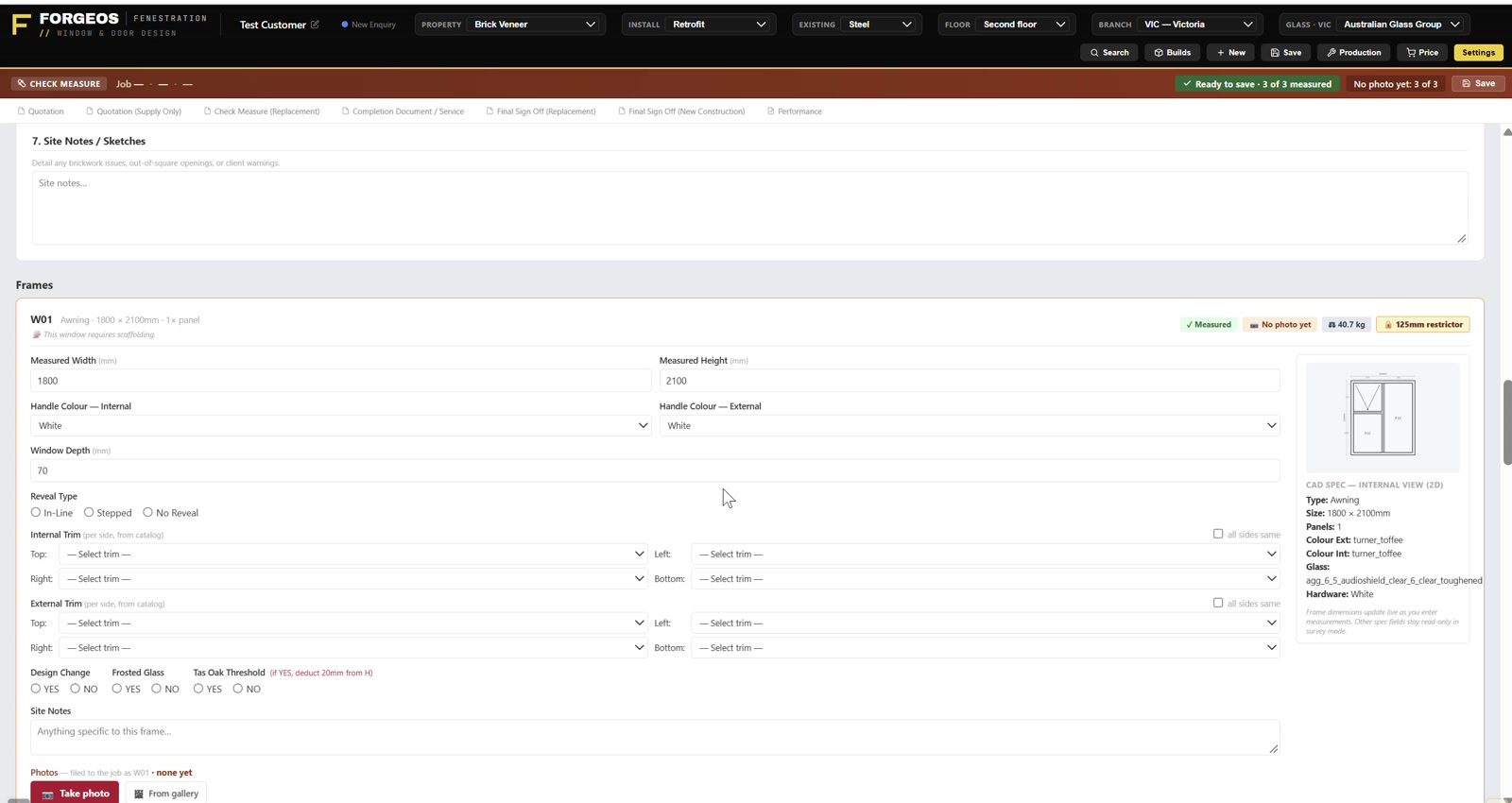Select Stepped reveal type
Screen dimensions: 1512x803
click(89, 513)
